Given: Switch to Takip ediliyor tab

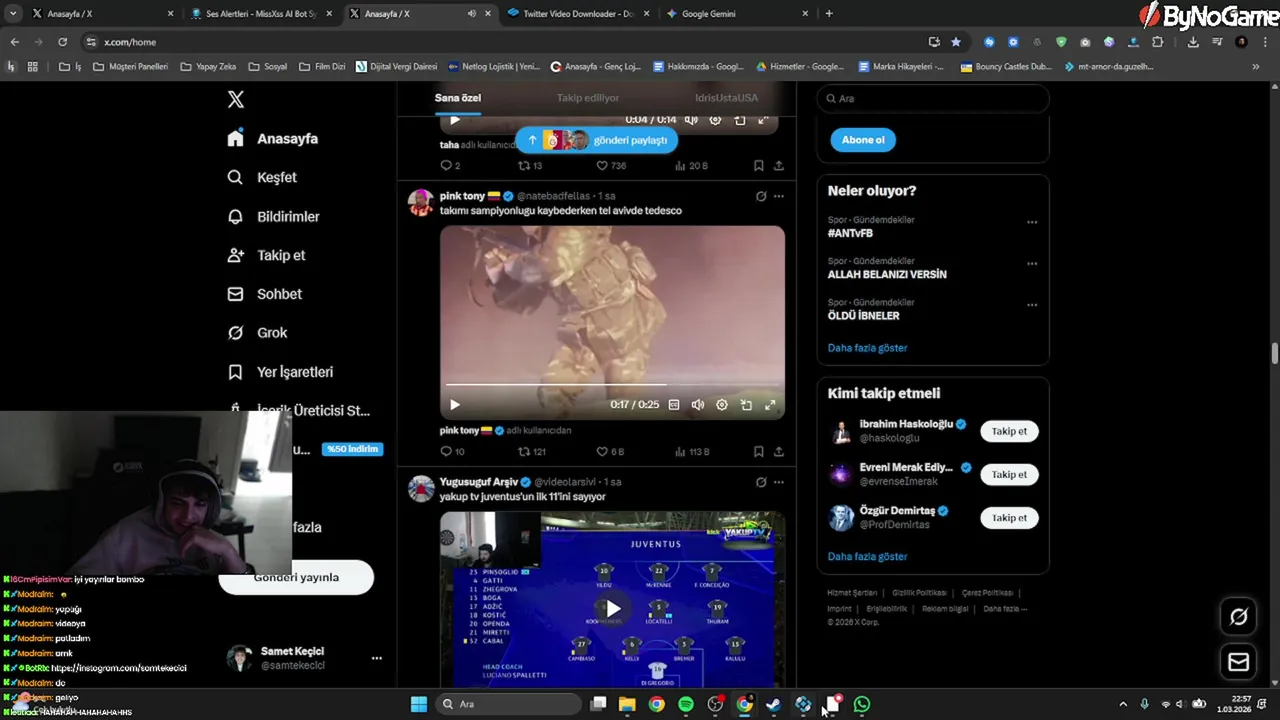Looking at the screenshot, I should (x=588, y=98).
